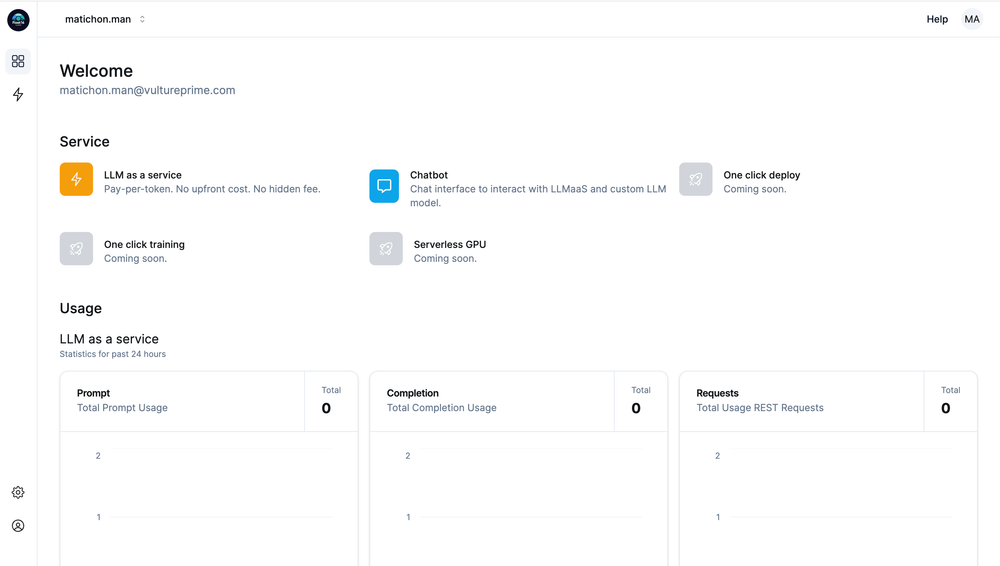Click the One click deploy rocket icon

click(x=696, y=179)
